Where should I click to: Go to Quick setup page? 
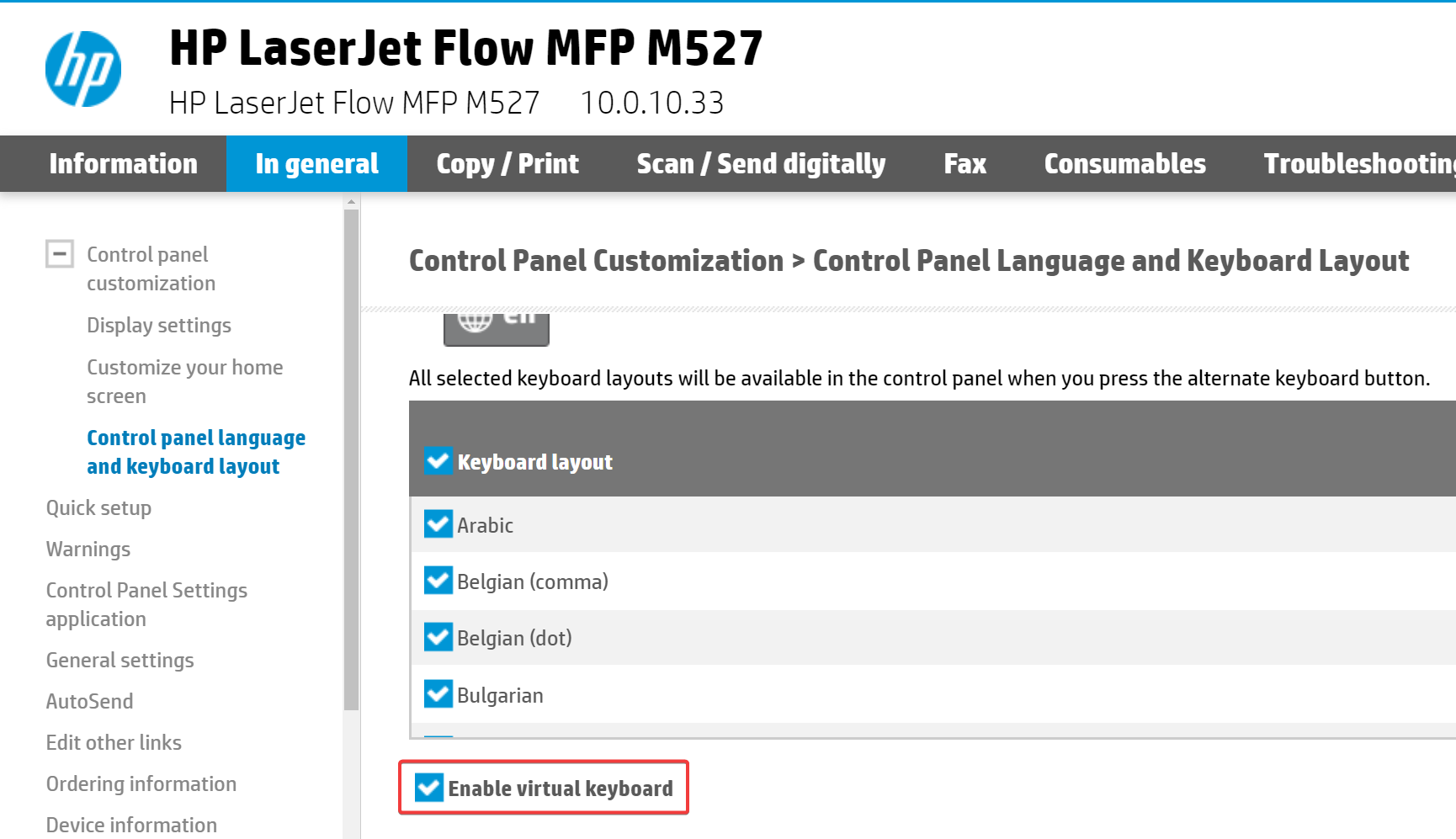point(98,507)
